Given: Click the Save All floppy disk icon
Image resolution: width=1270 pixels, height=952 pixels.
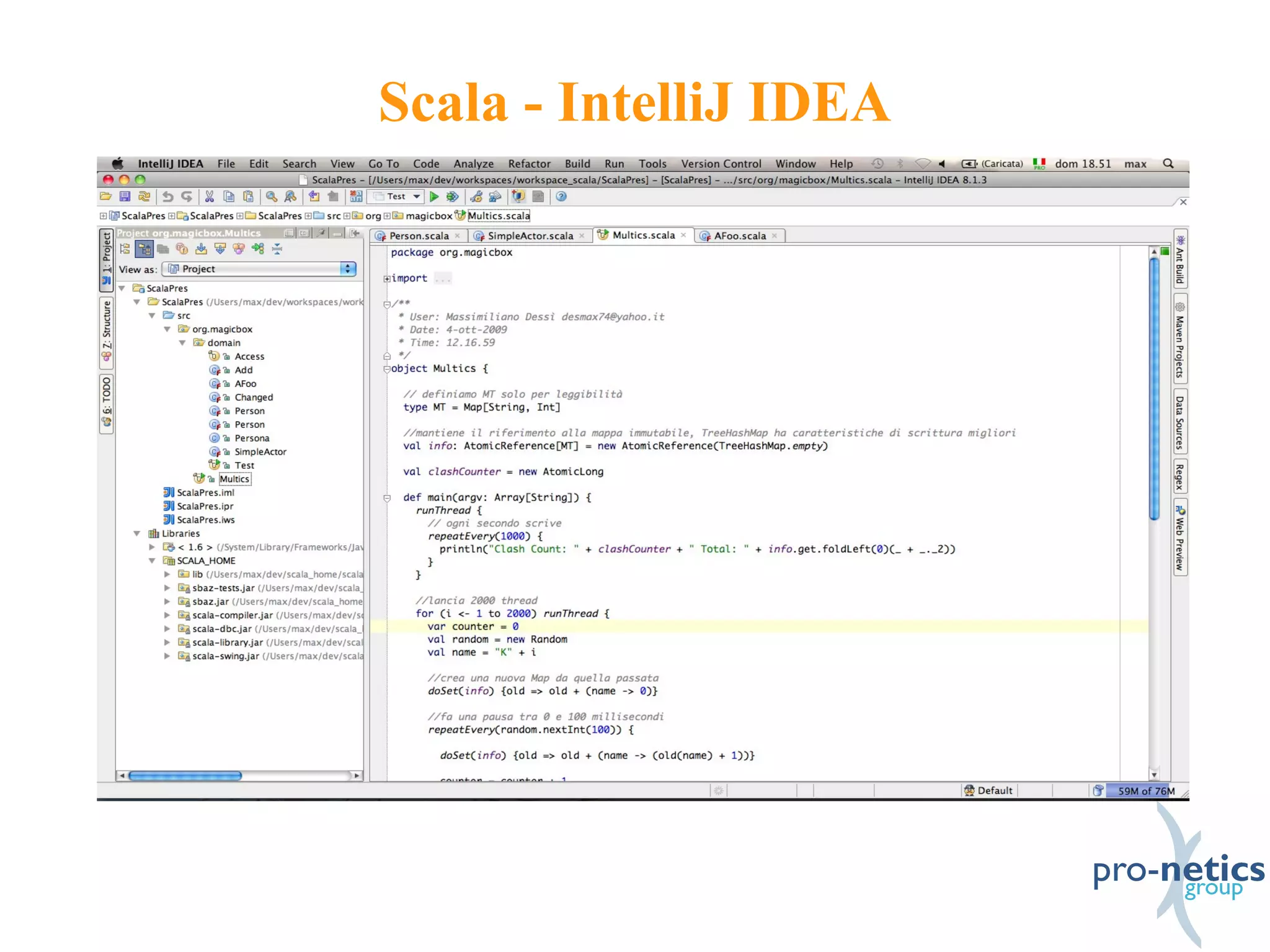Looking at the screenshot, I should (125, 197).
